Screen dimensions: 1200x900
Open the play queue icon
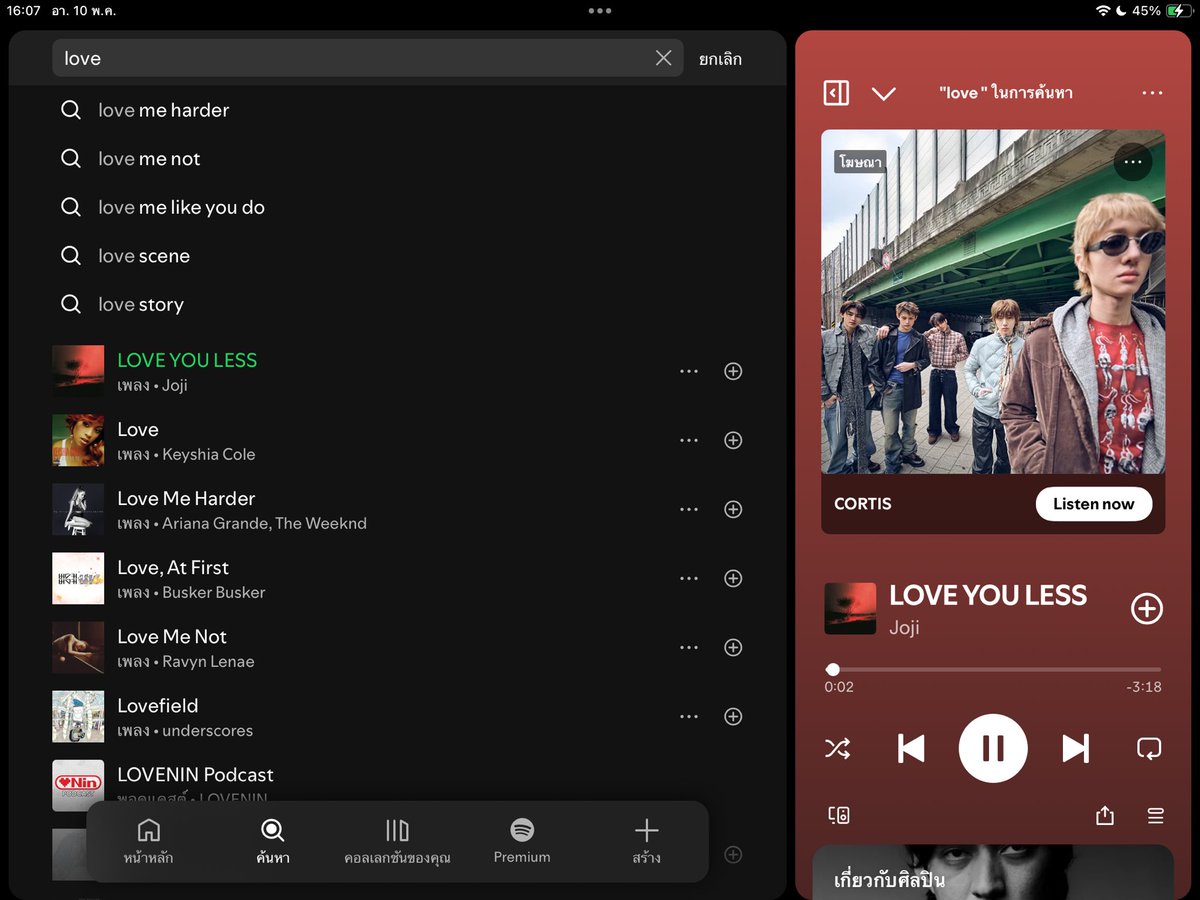pos(1155,816)
